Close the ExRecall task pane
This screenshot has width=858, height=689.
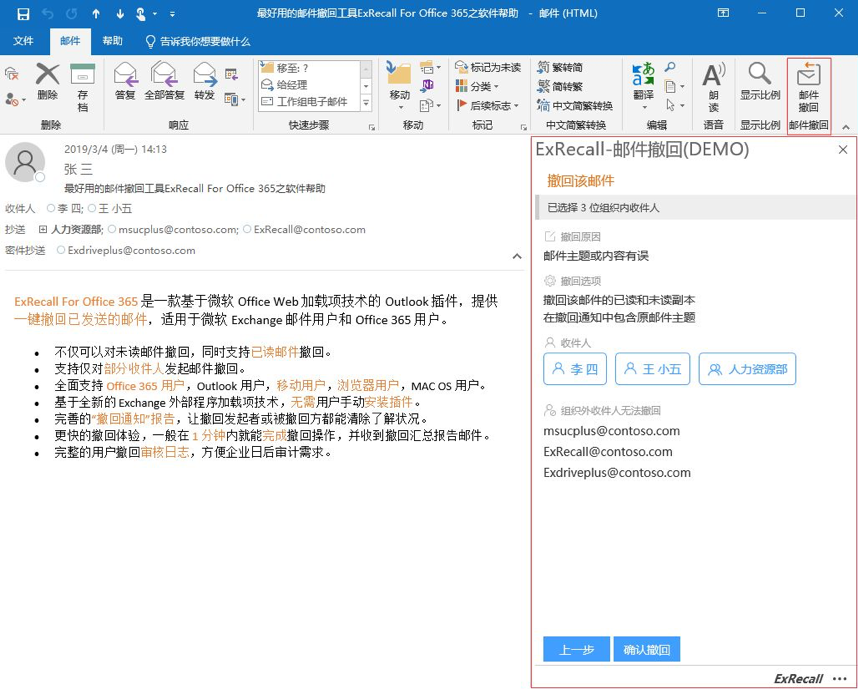pos(843,149)
